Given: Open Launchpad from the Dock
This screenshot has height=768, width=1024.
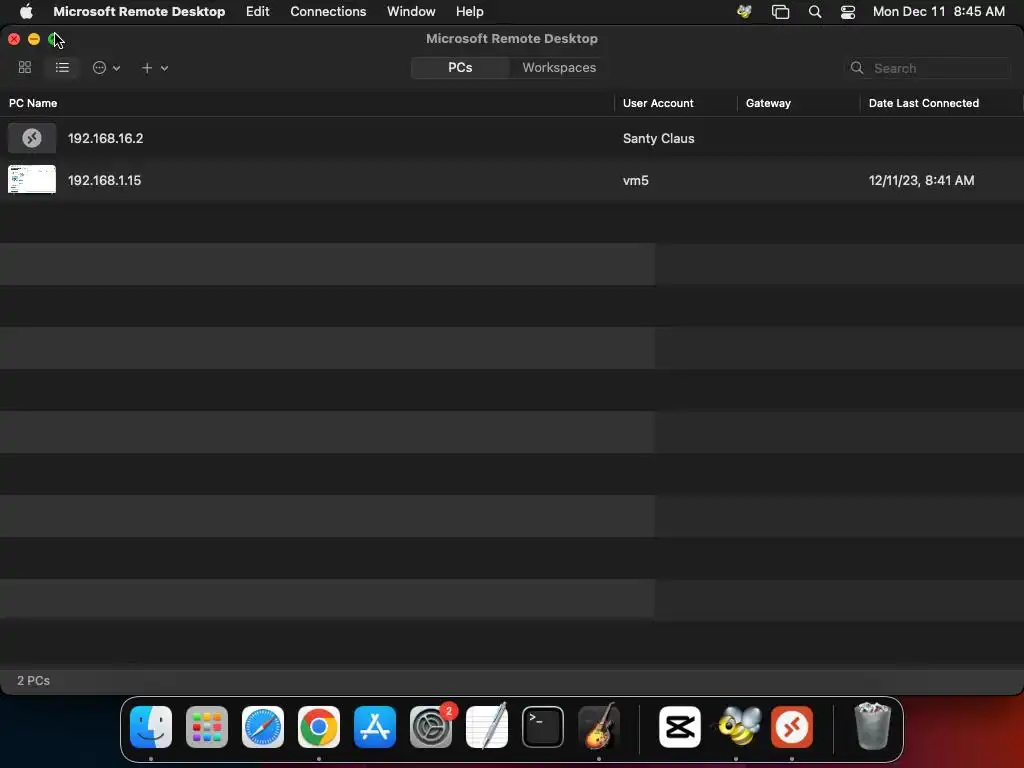Looking at the screenshot, I should 207,727.
